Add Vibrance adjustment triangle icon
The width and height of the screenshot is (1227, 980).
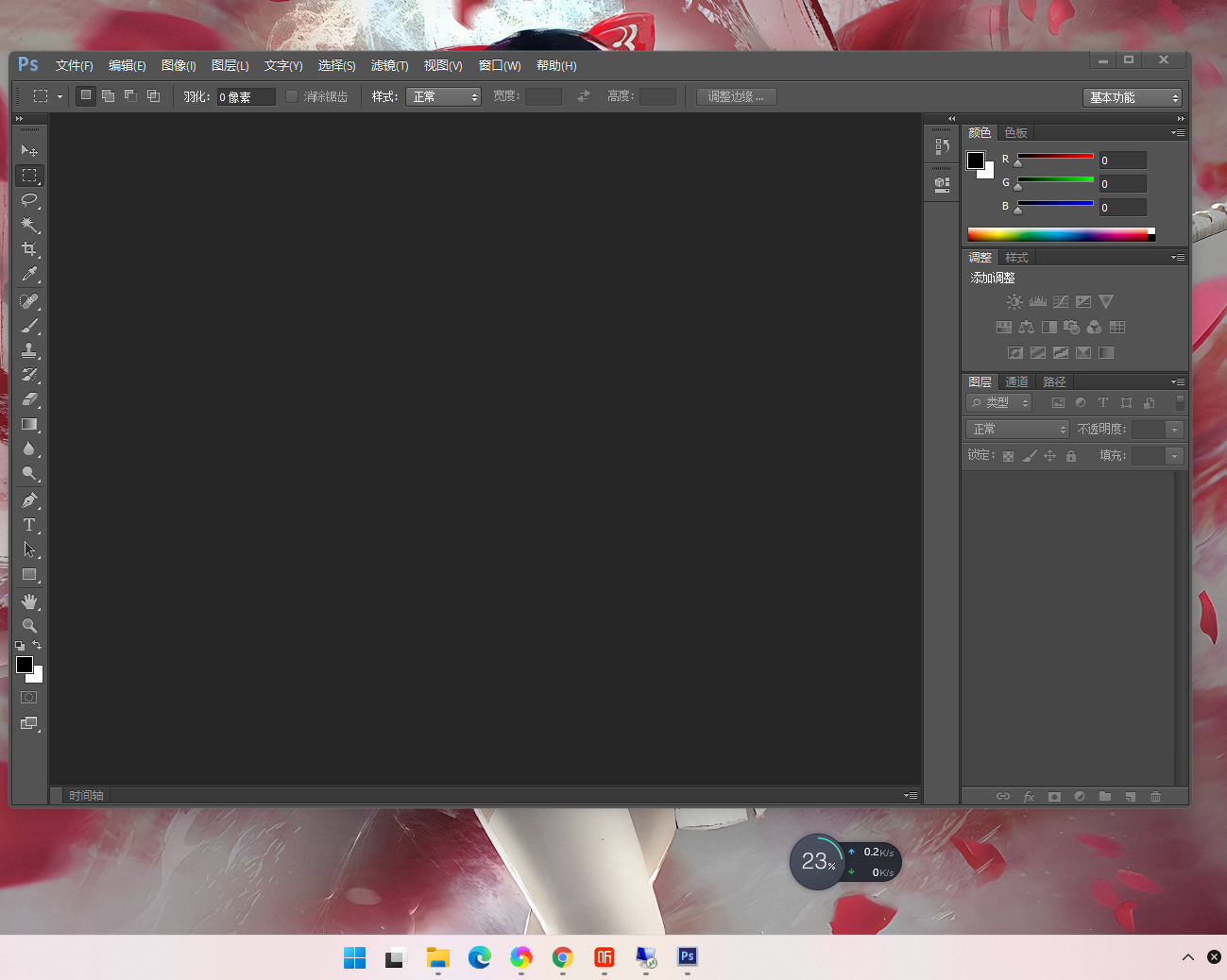point(1106,302)
